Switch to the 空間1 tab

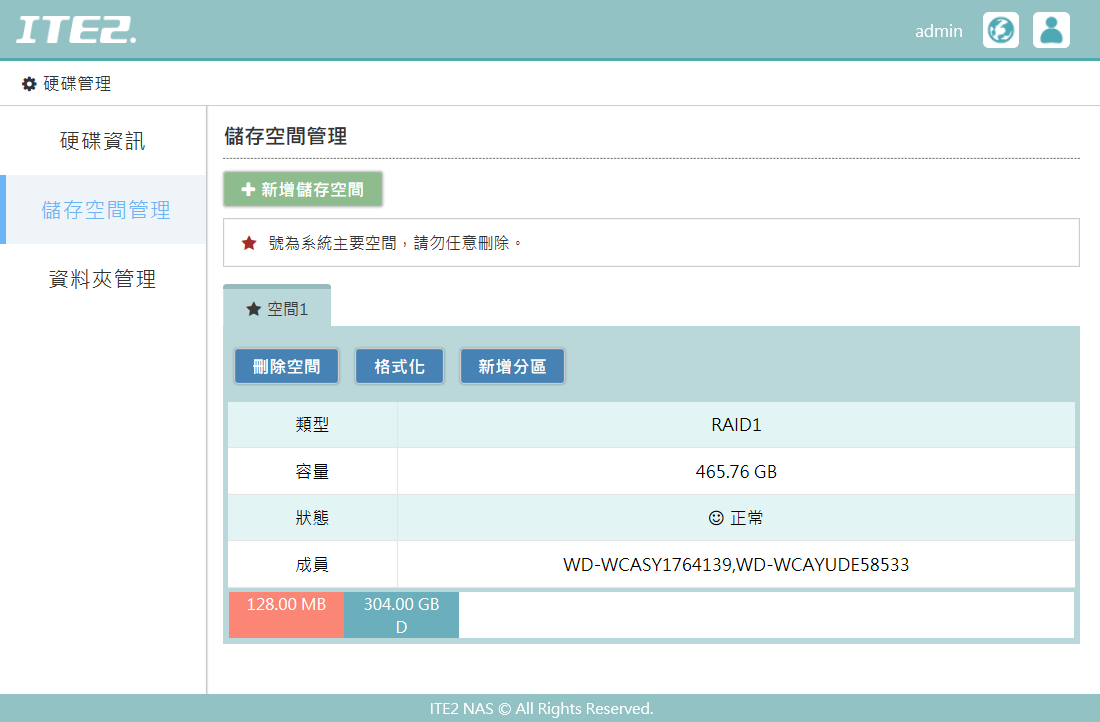point(278,309)
